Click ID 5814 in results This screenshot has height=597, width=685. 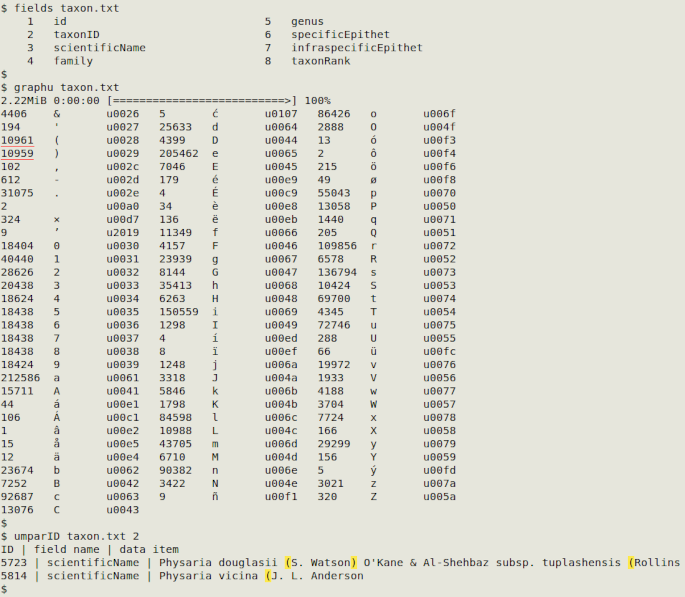(x=14, y=576)
